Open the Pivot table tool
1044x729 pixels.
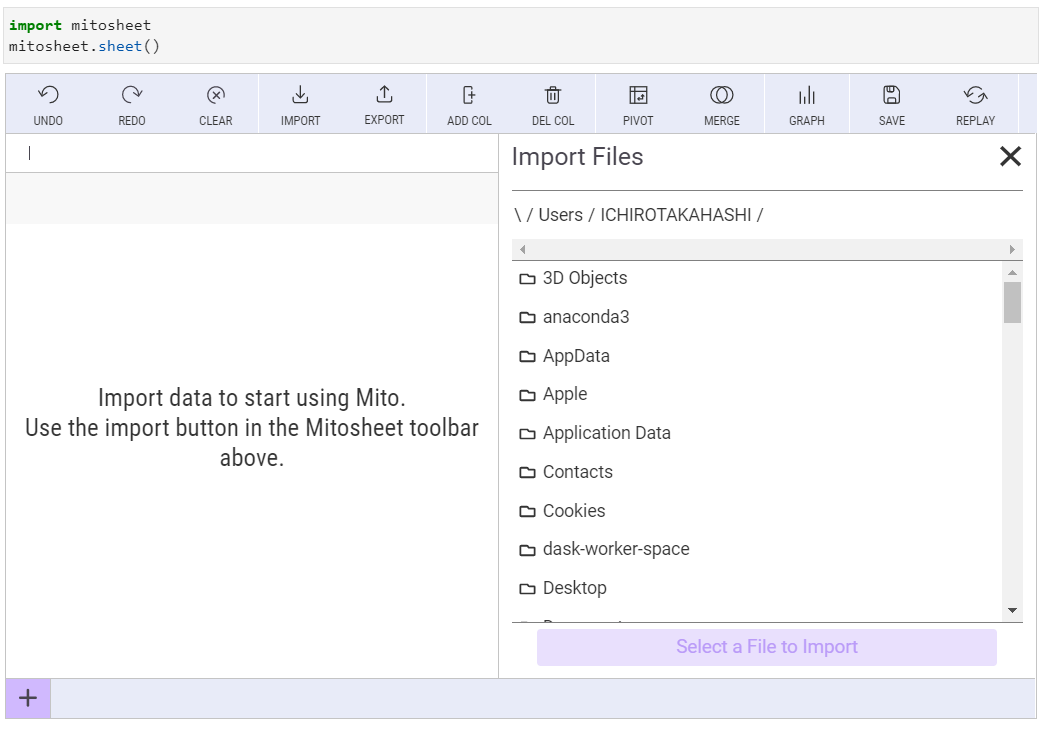point(638,95)
